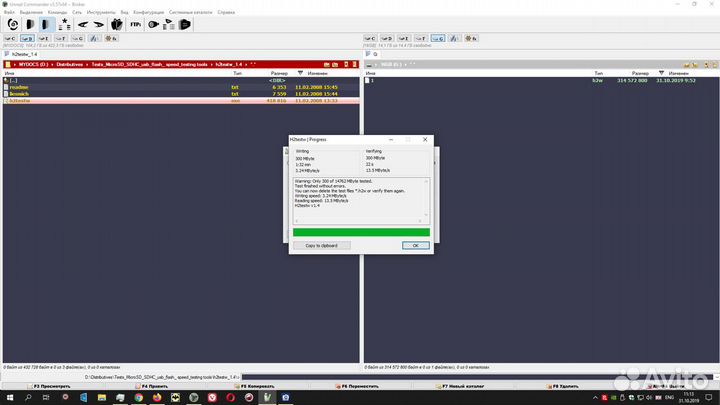Image resolution: width=720 pixels, height=405 pixels.
Task: Open the h2testw_1.4 folder tab in left panel
Action: click(22, 54)
